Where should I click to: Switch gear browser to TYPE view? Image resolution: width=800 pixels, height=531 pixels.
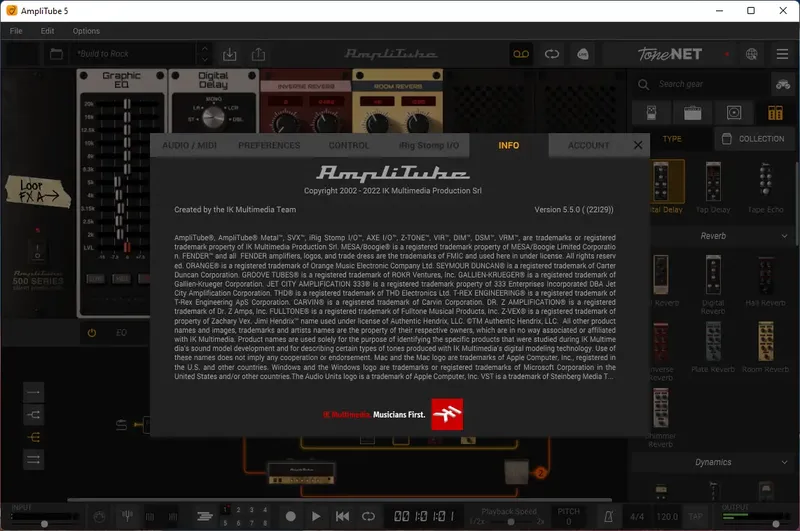(672, 139)
